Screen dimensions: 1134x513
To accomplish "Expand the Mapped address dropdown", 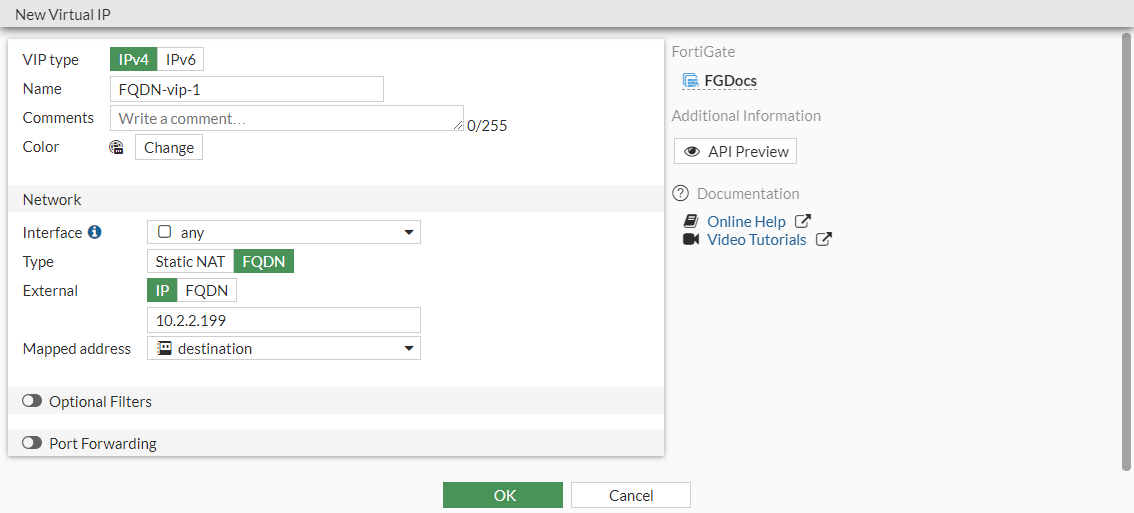I will (284, 349).
